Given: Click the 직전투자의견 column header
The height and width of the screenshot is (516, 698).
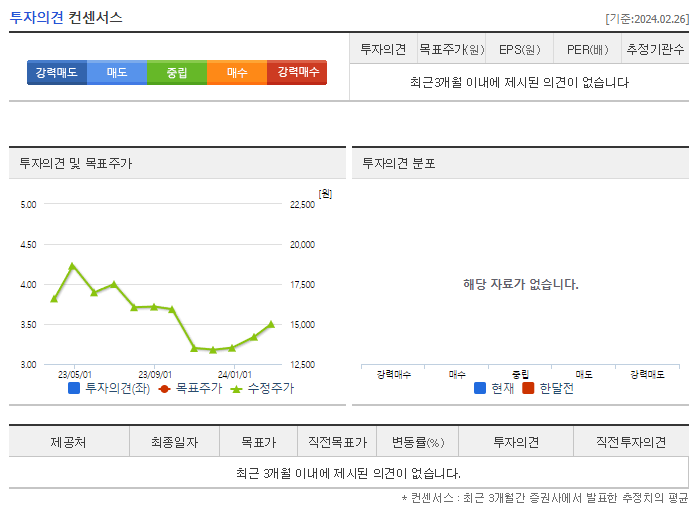Looking at the screenshot, I should click(x=631, y=442).
